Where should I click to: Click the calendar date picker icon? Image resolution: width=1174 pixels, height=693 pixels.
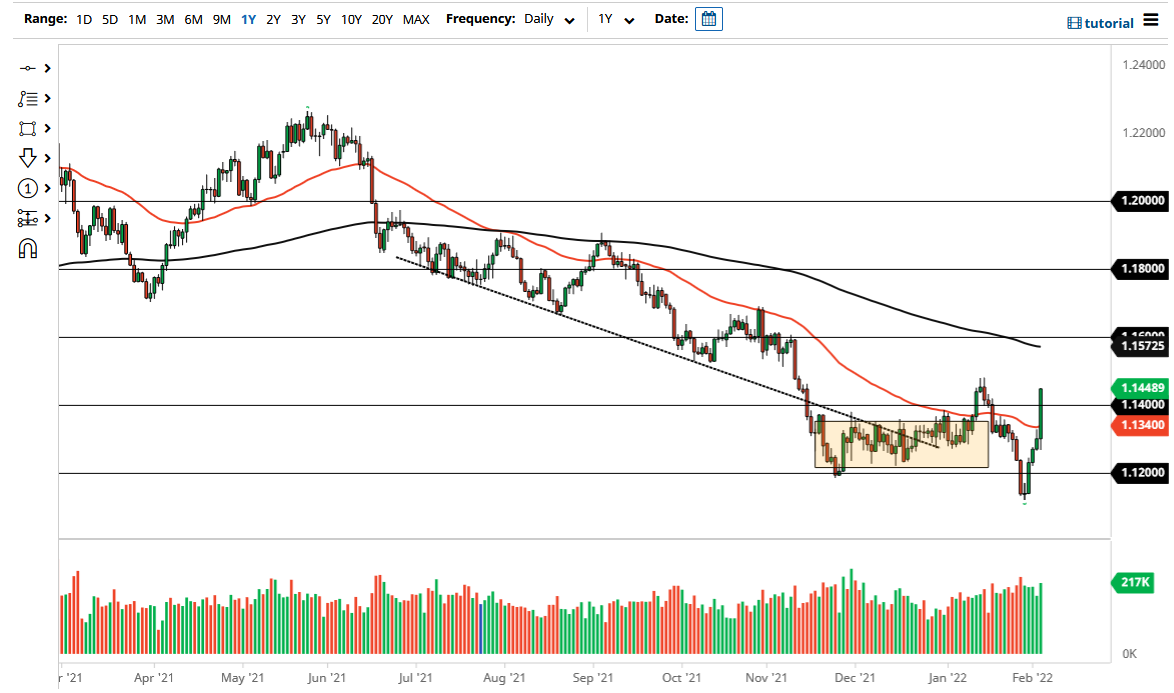pos(708,18)
